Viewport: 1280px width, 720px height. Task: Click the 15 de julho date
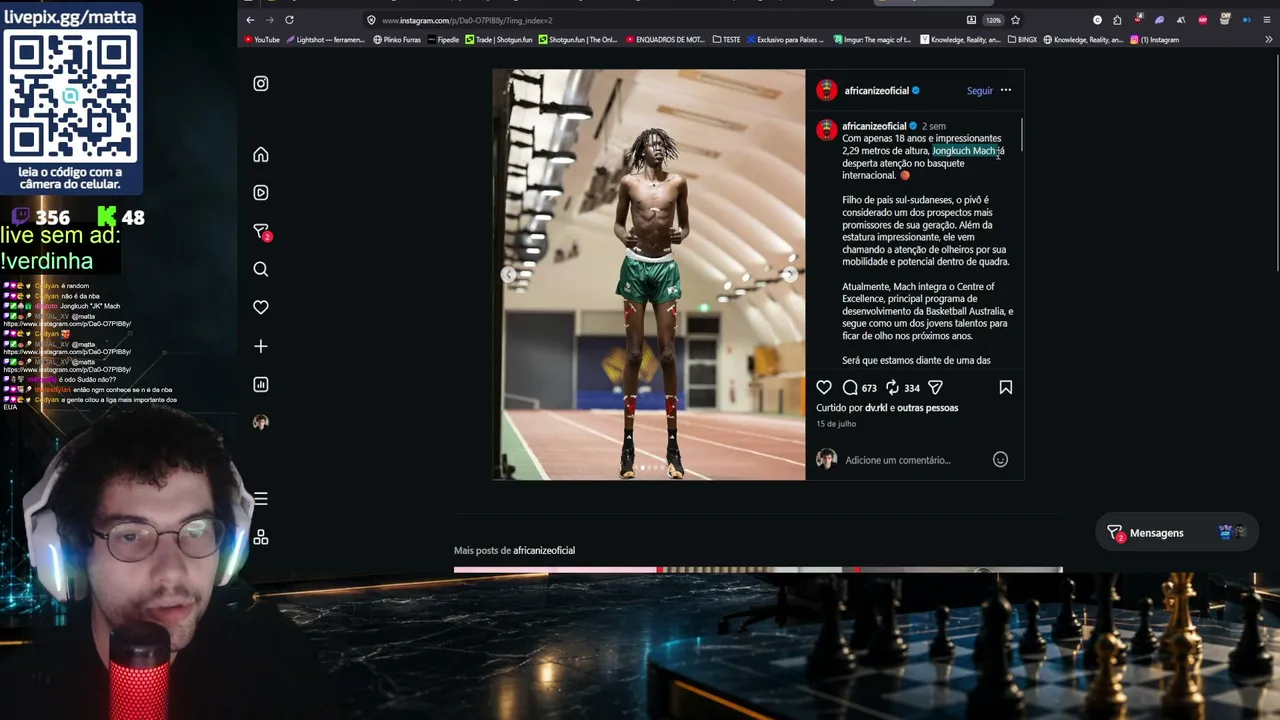[836, 424]
